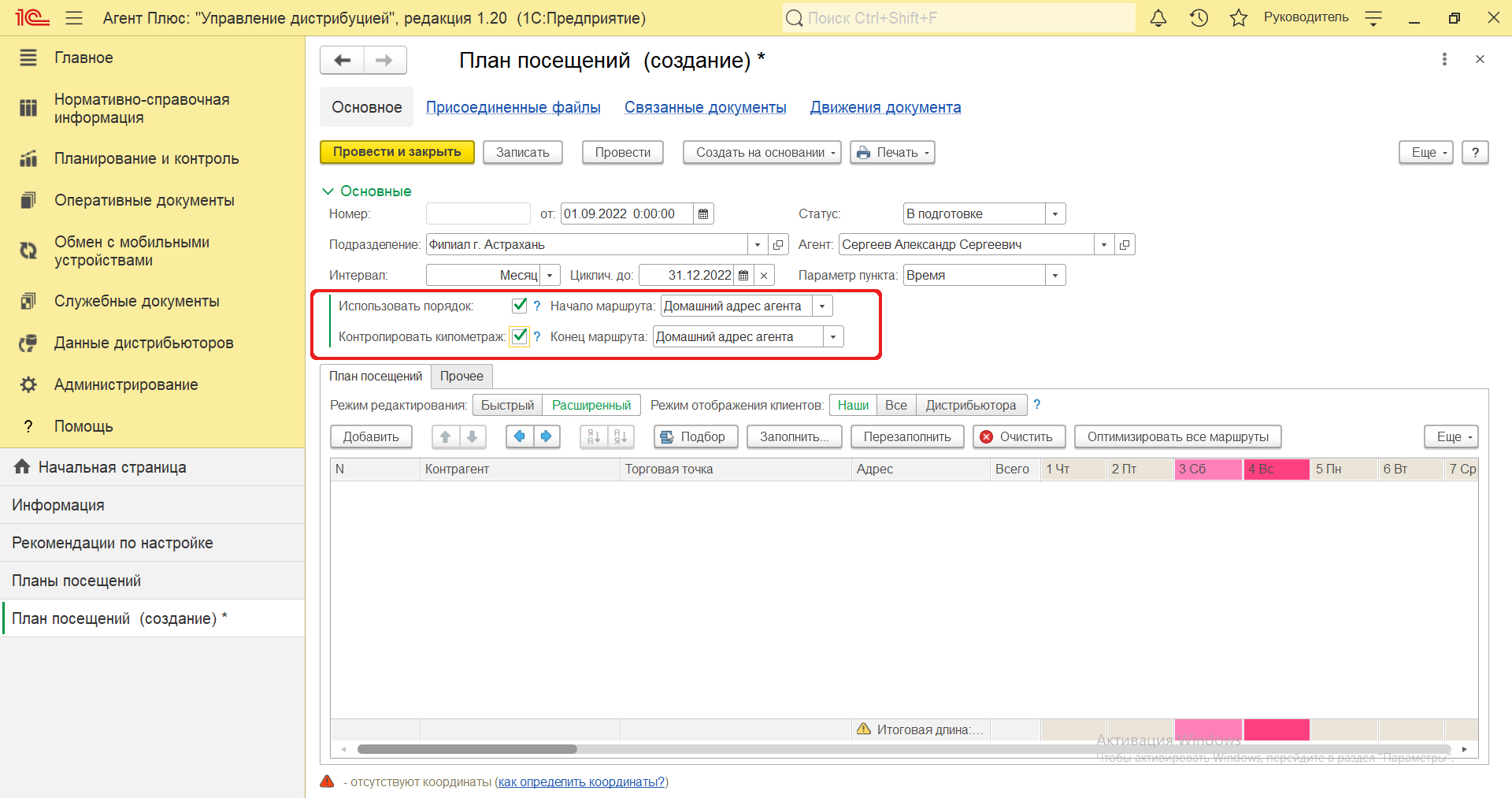Select План посещений tab
Viewport: 1512px width, 798px height.
tap(376, 376)
